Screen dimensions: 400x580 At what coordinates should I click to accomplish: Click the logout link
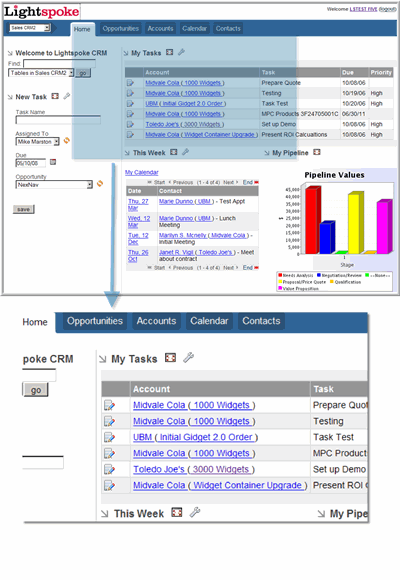point(388,9)
